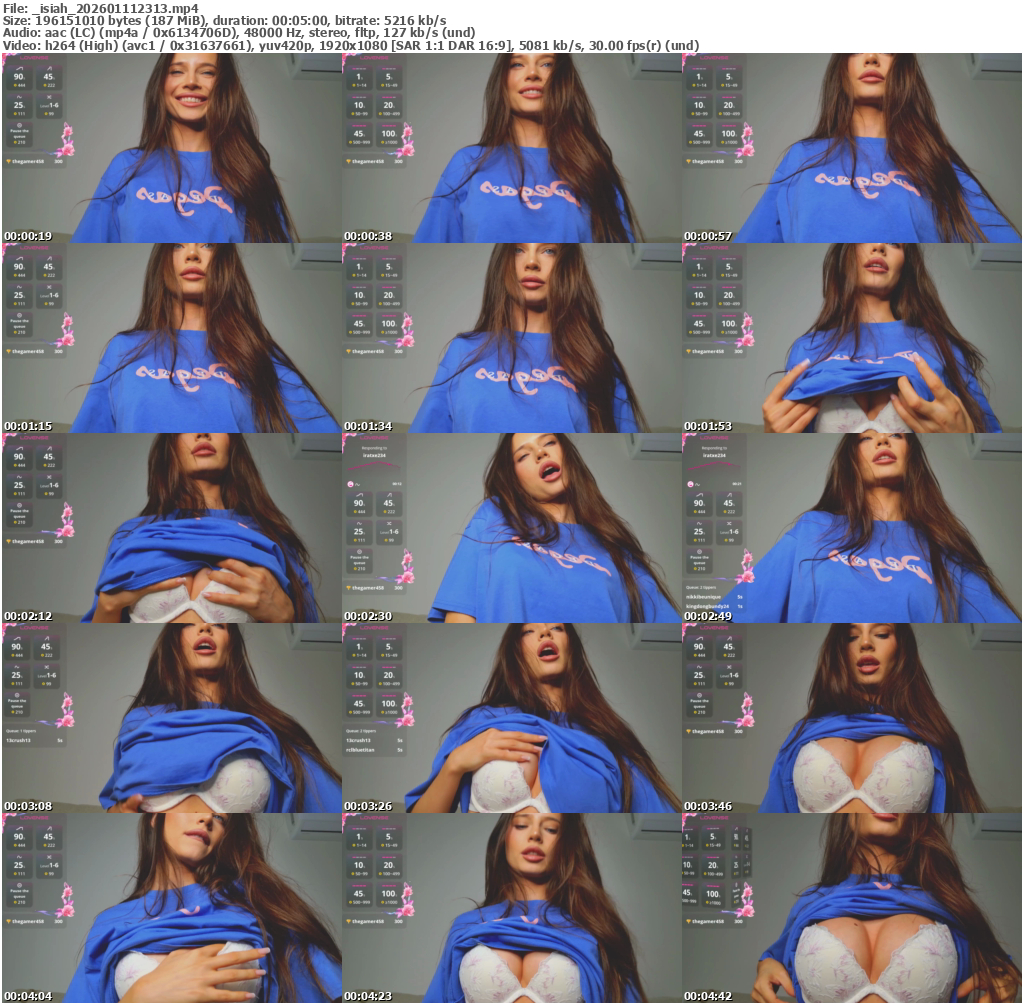Click the last frame at 00:04:42
This screenshot has height=1003, width=1024.
coord(851,908)
